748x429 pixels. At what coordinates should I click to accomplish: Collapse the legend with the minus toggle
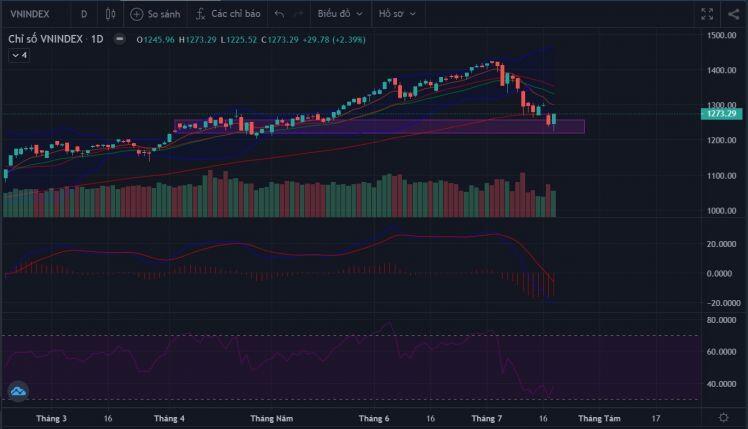click(119, 39)
